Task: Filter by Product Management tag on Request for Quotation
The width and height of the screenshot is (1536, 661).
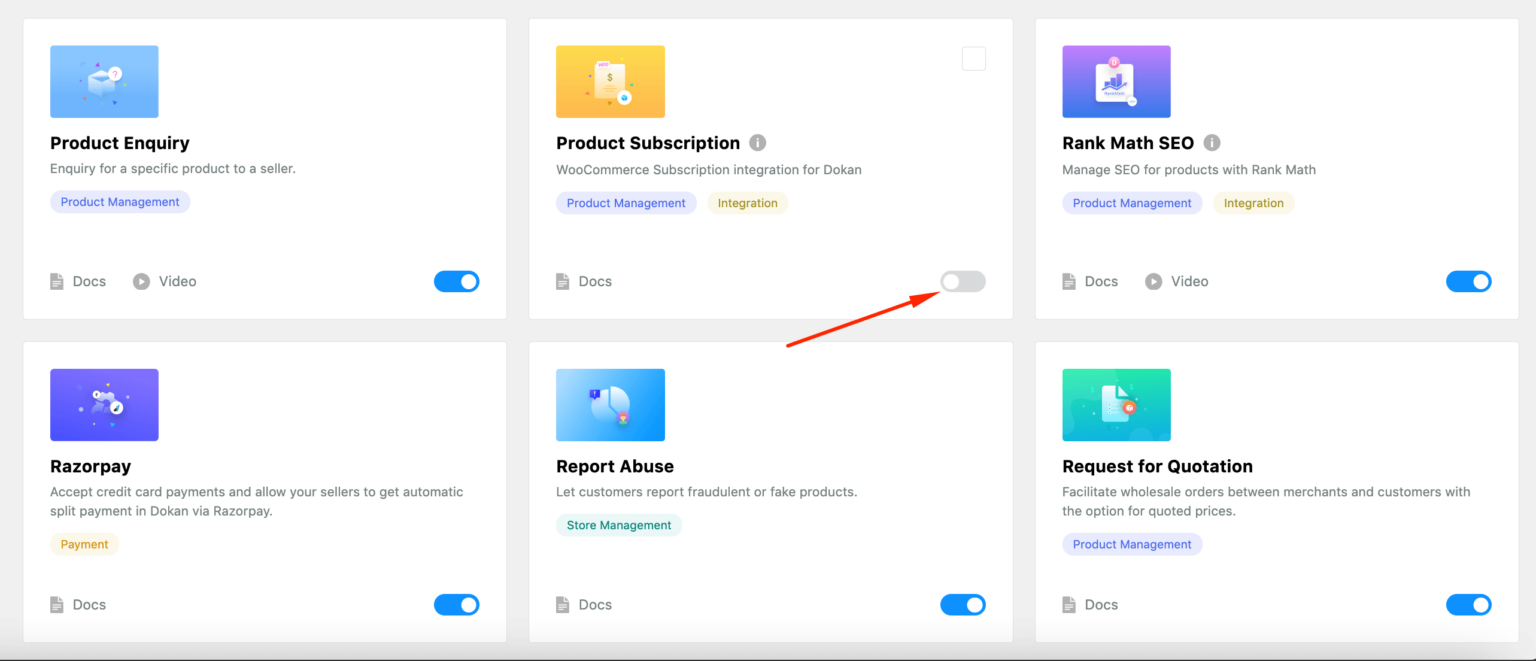Action: coord(1132,545)
